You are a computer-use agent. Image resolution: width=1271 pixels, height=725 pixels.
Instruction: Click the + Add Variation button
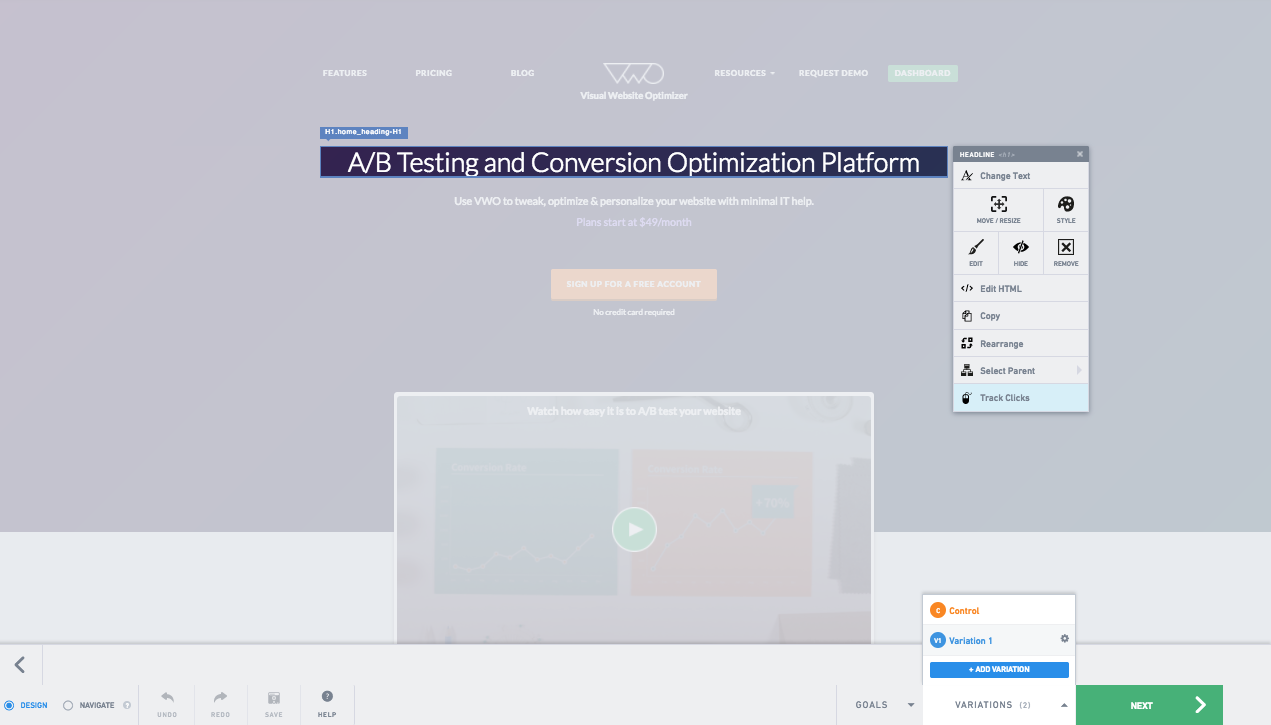999,670
